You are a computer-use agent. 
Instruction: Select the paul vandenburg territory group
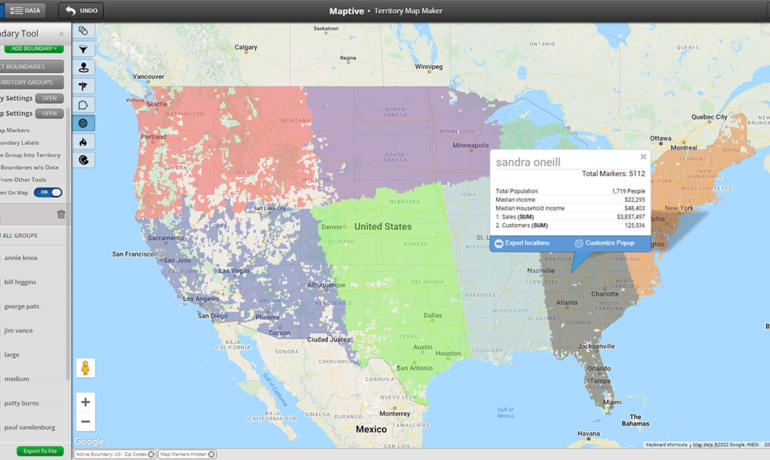30,427
